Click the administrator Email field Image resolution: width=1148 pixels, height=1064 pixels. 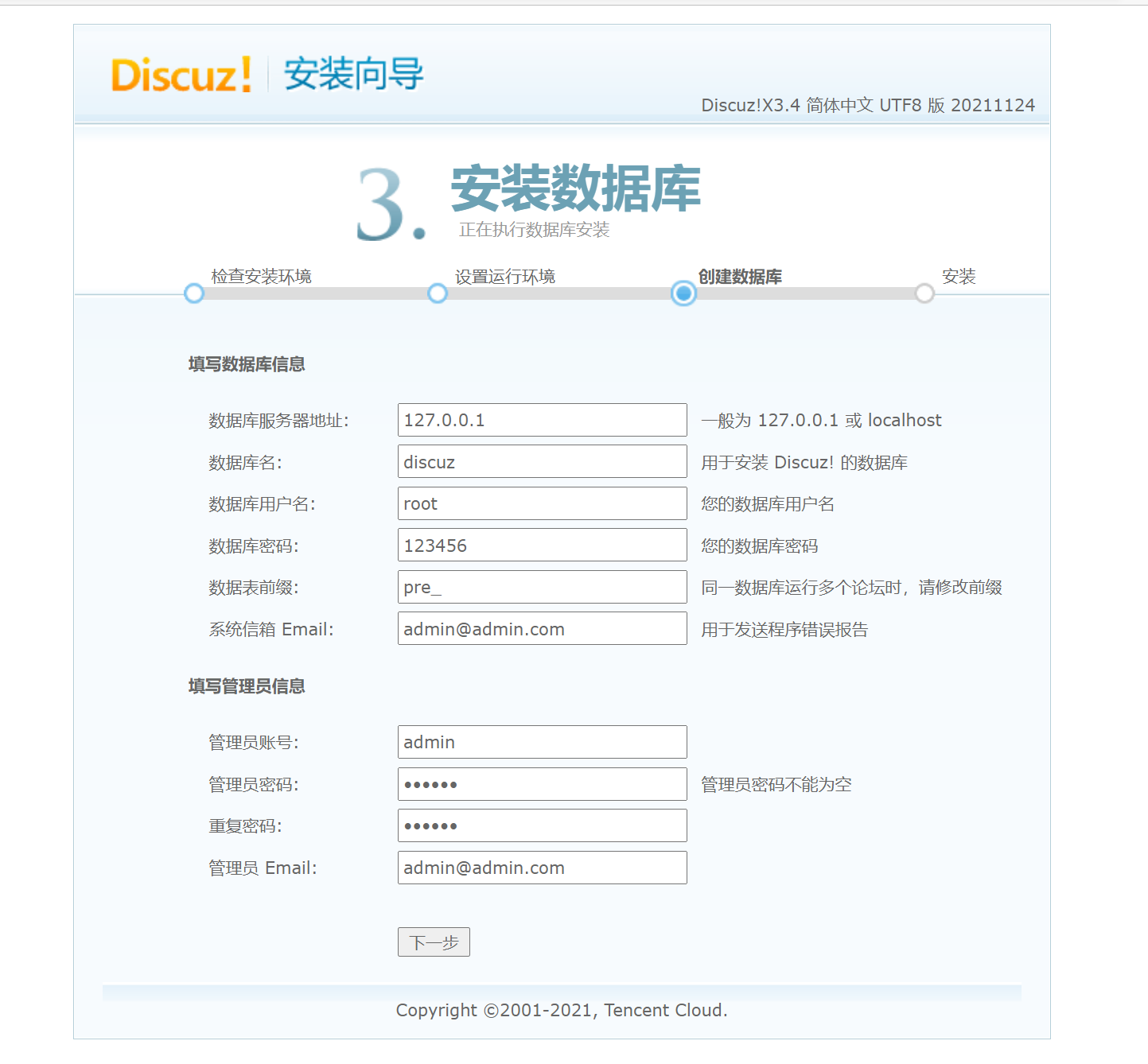[543, 868]
